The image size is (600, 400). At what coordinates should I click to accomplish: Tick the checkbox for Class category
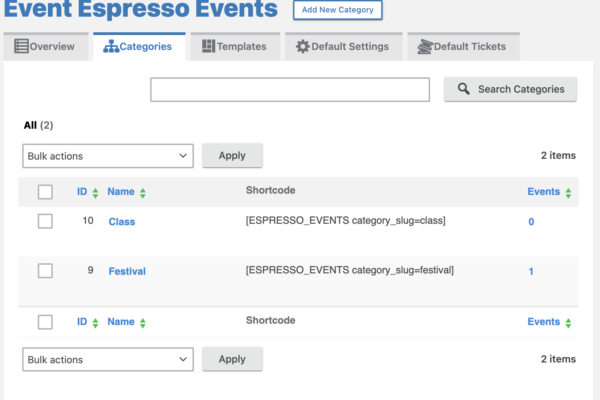[45, 221]
